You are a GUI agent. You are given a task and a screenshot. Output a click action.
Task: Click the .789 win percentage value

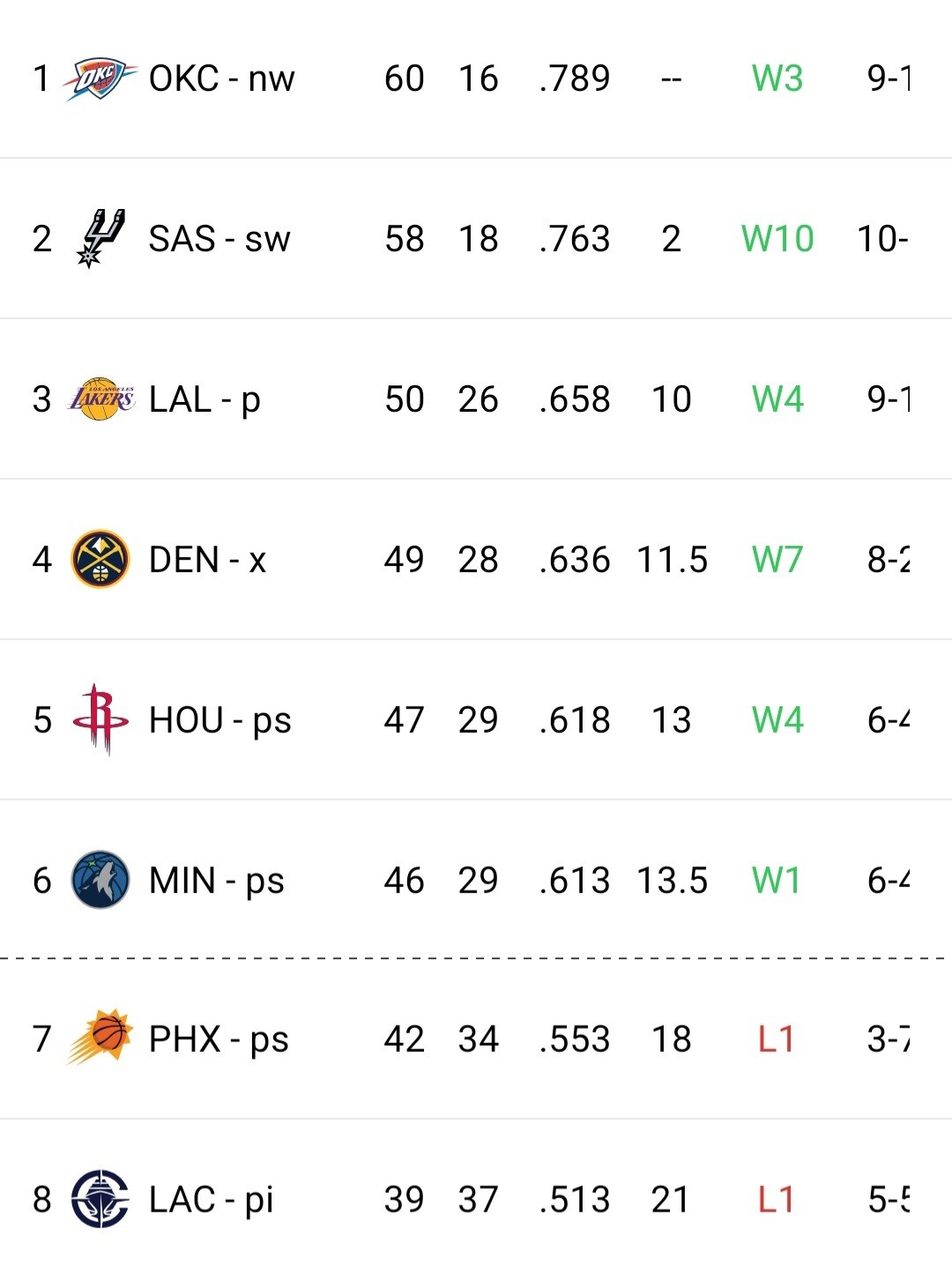pyautogui.click(x=574, y=79)
